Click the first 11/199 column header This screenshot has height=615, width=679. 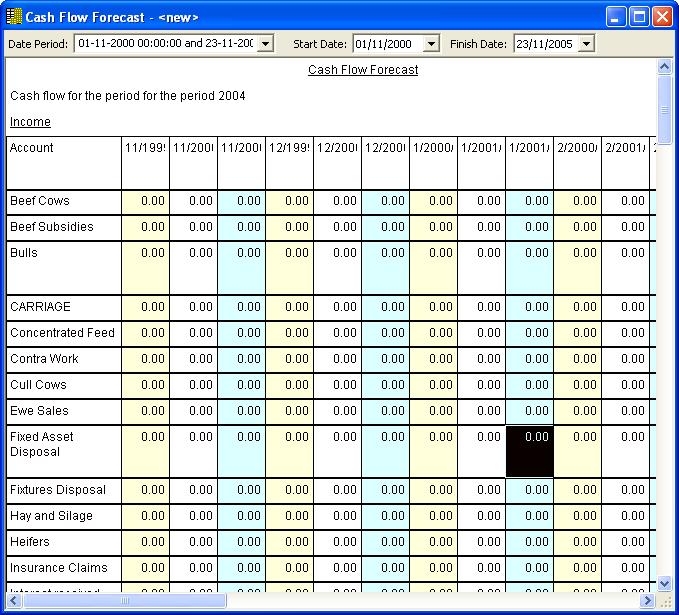pos(146,163)
